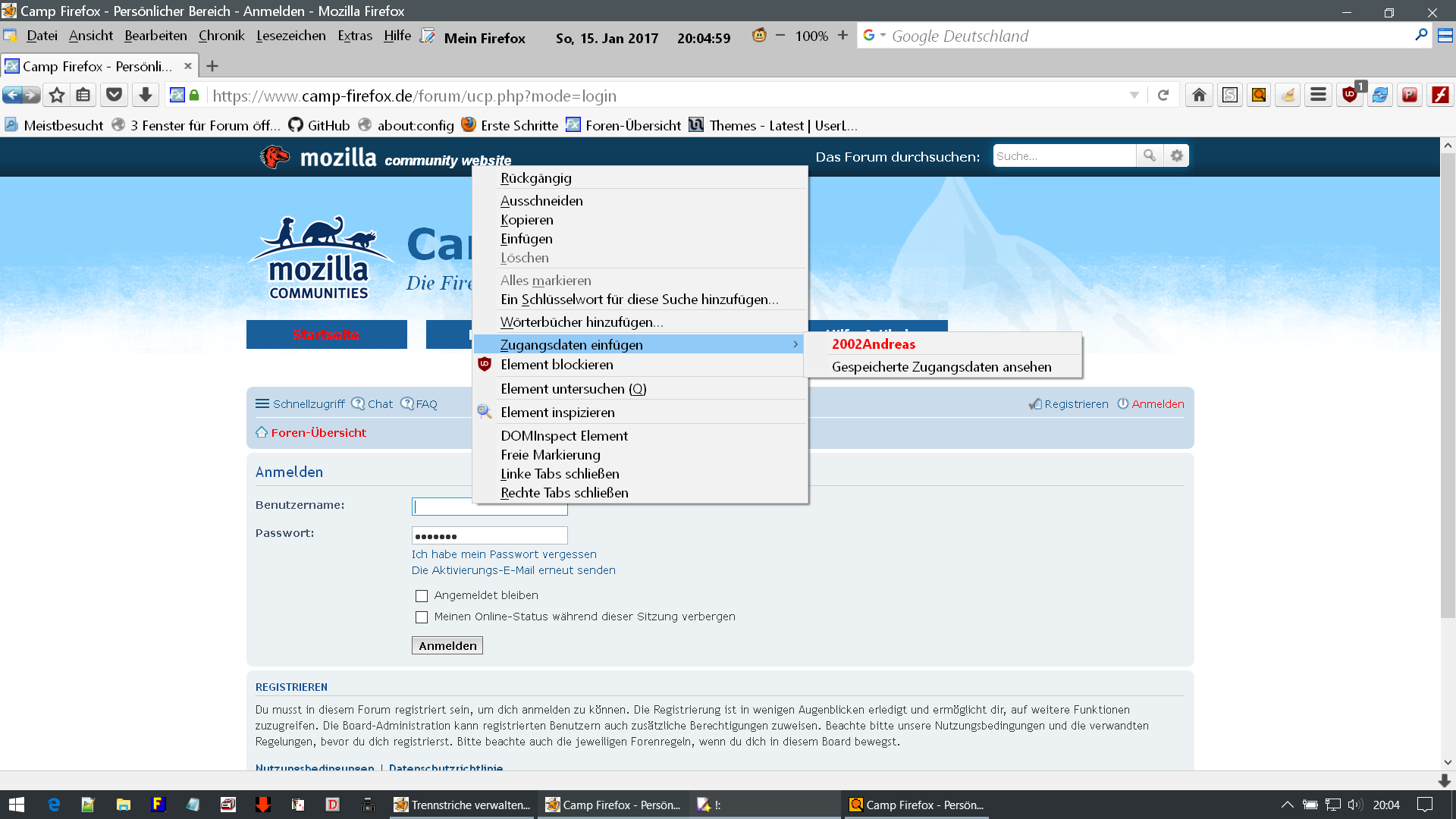The image size is (1456, 819).
Task: Expand the Schnellzugriff quick access menu
Action: point(300,404)
